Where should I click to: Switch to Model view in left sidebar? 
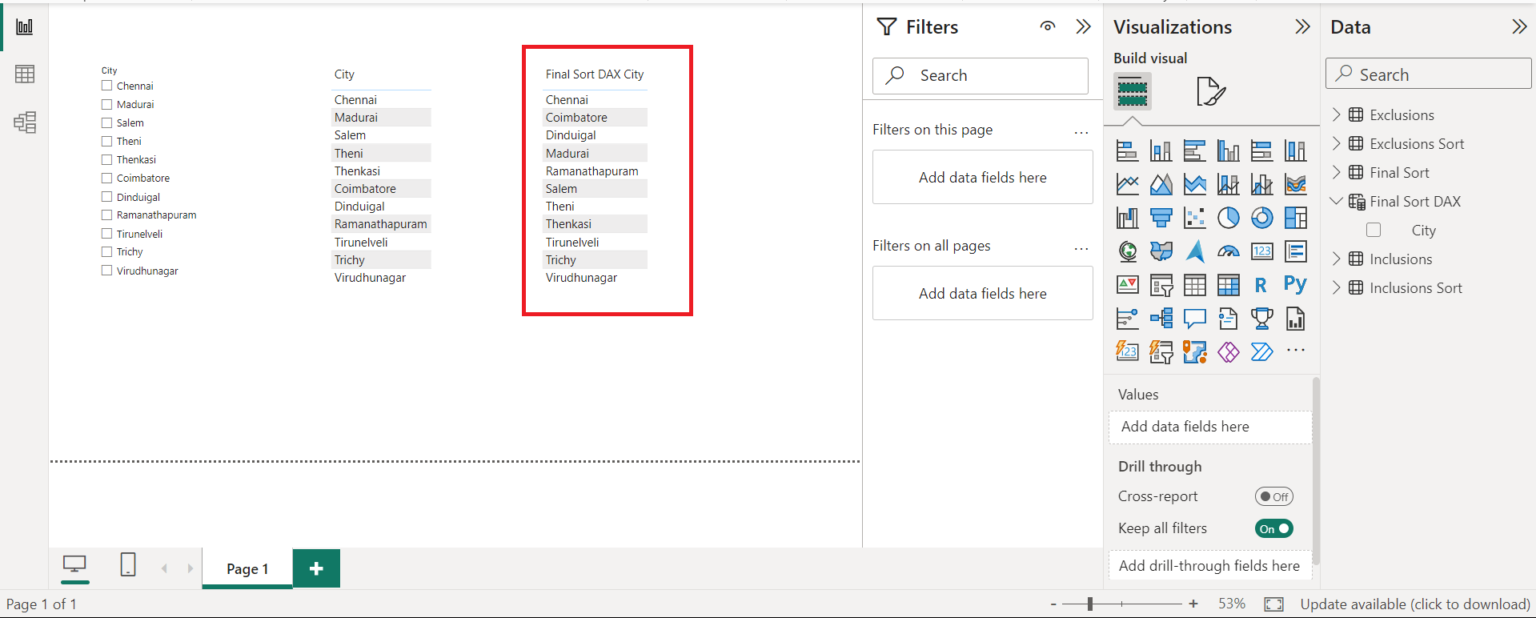24,122
